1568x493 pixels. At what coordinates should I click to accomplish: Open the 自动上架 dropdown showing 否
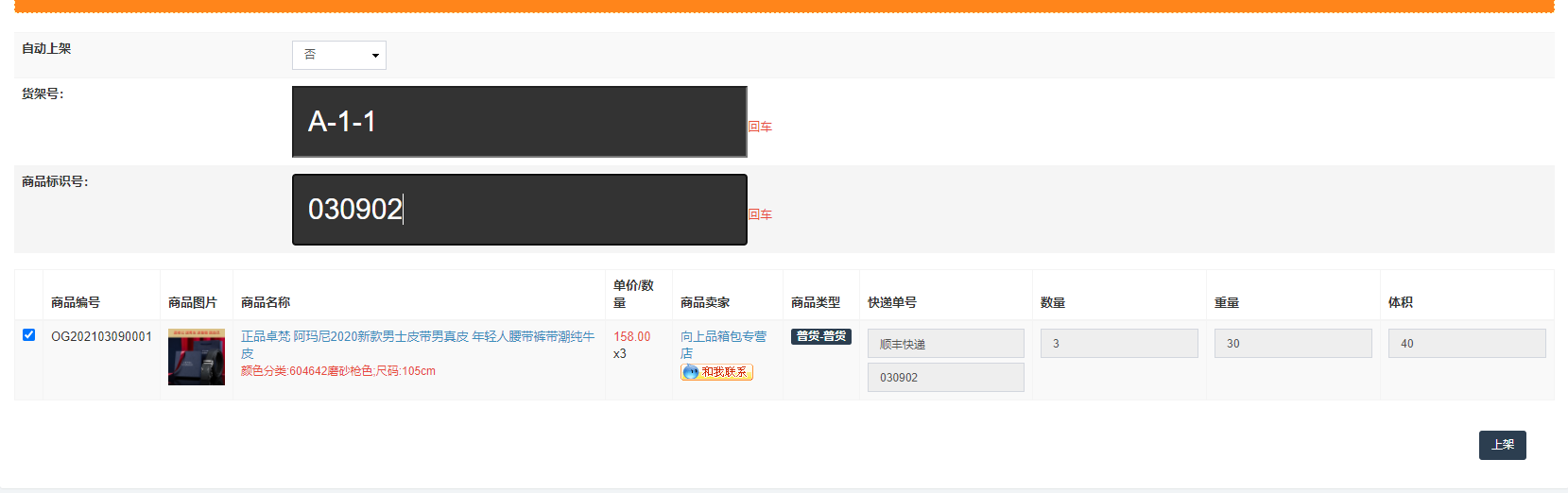pos(338,55)
